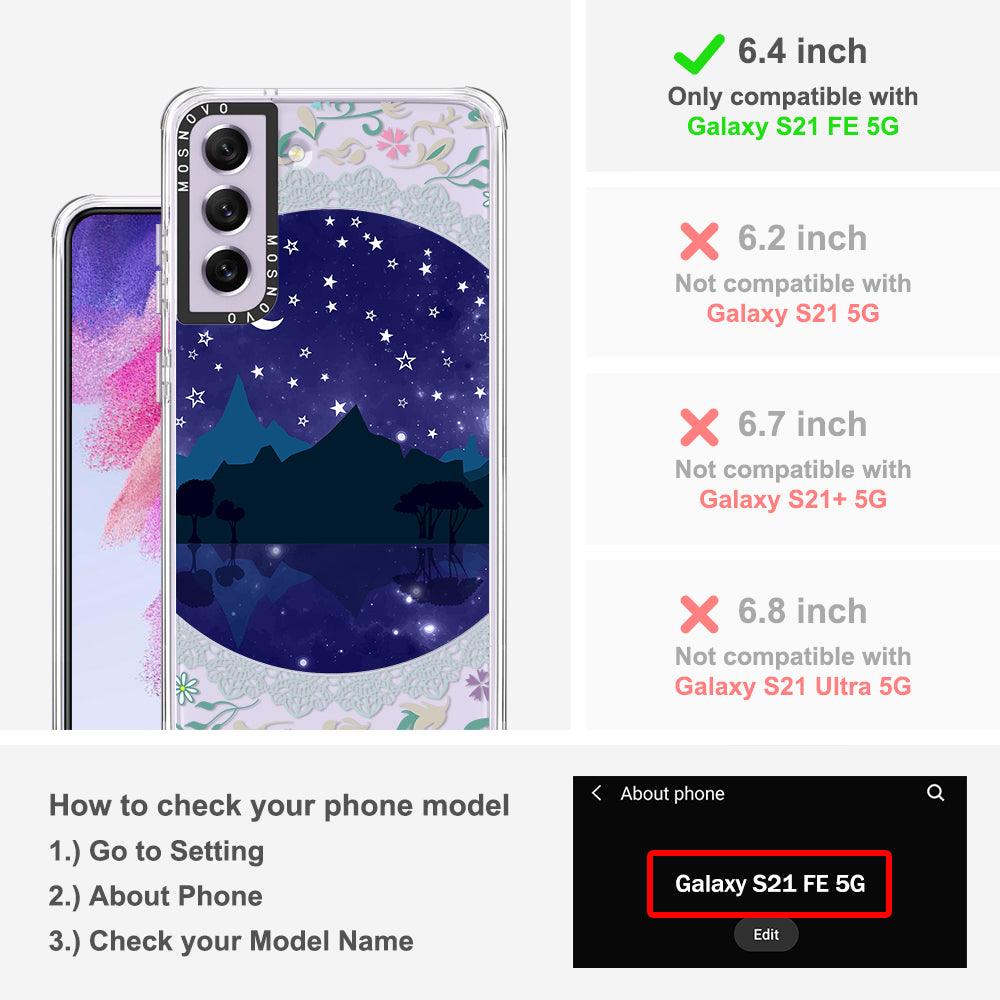Tap the back arrow in About phone
1000x1000 pixels.
click(596, 793)
